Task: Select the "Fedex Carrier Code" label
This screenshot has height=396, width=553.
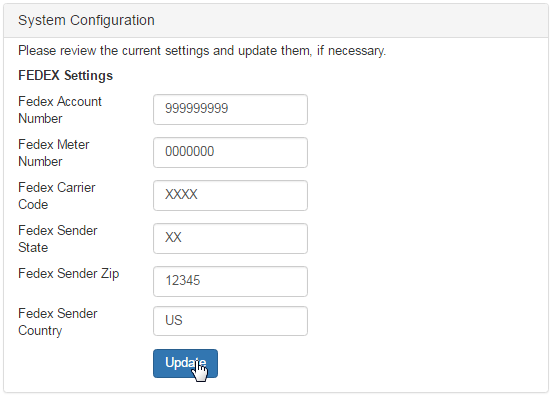Action: coord(56,196)
